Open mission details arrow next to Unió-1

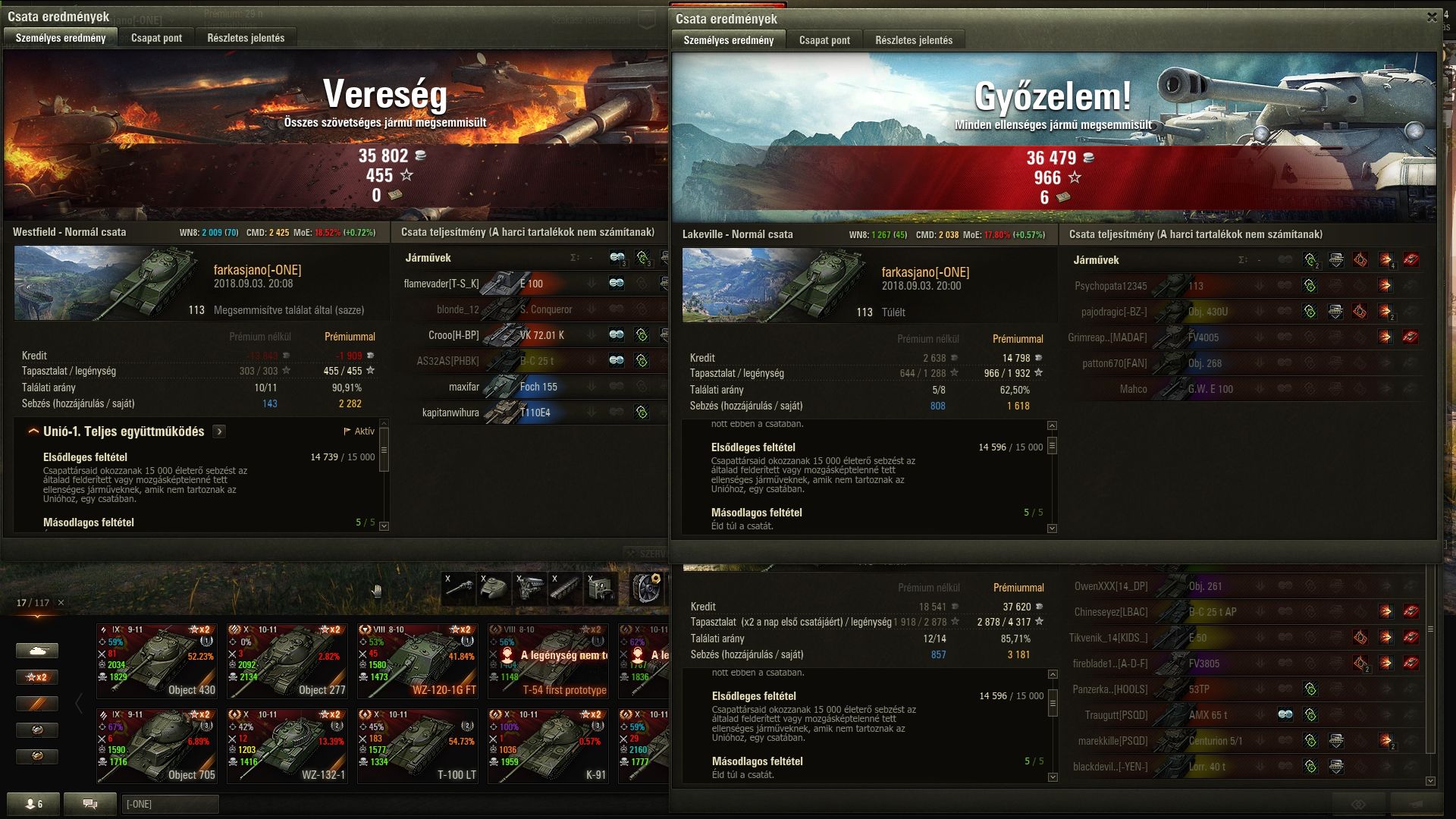click(219, 431)
